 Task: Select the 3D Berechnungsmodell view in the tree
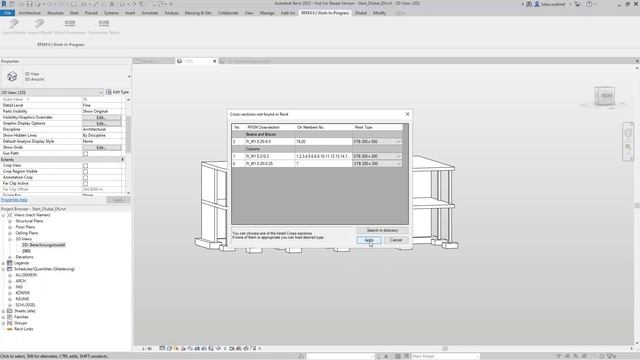click(44, 245)
